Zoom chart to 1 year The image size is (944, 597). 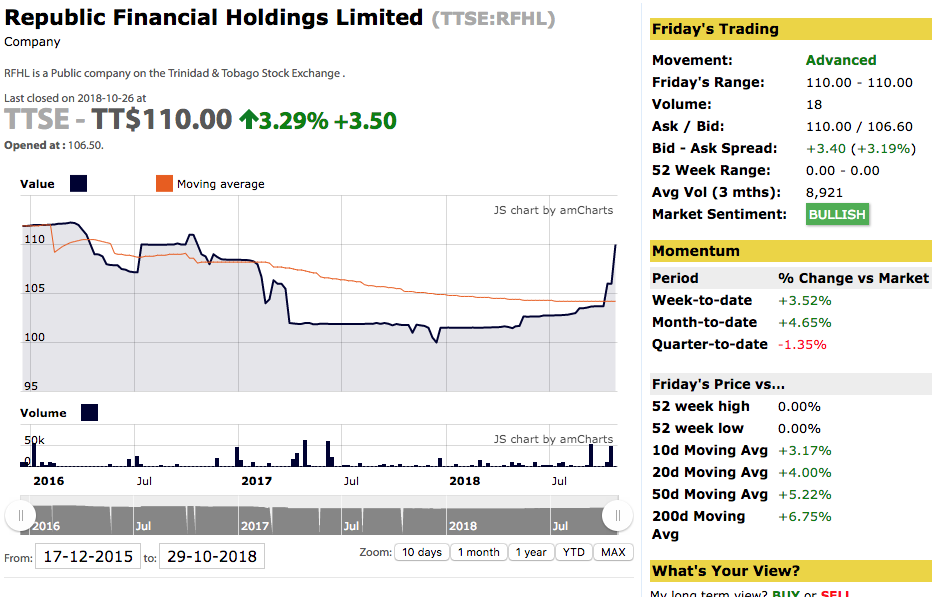coord(531,552)
